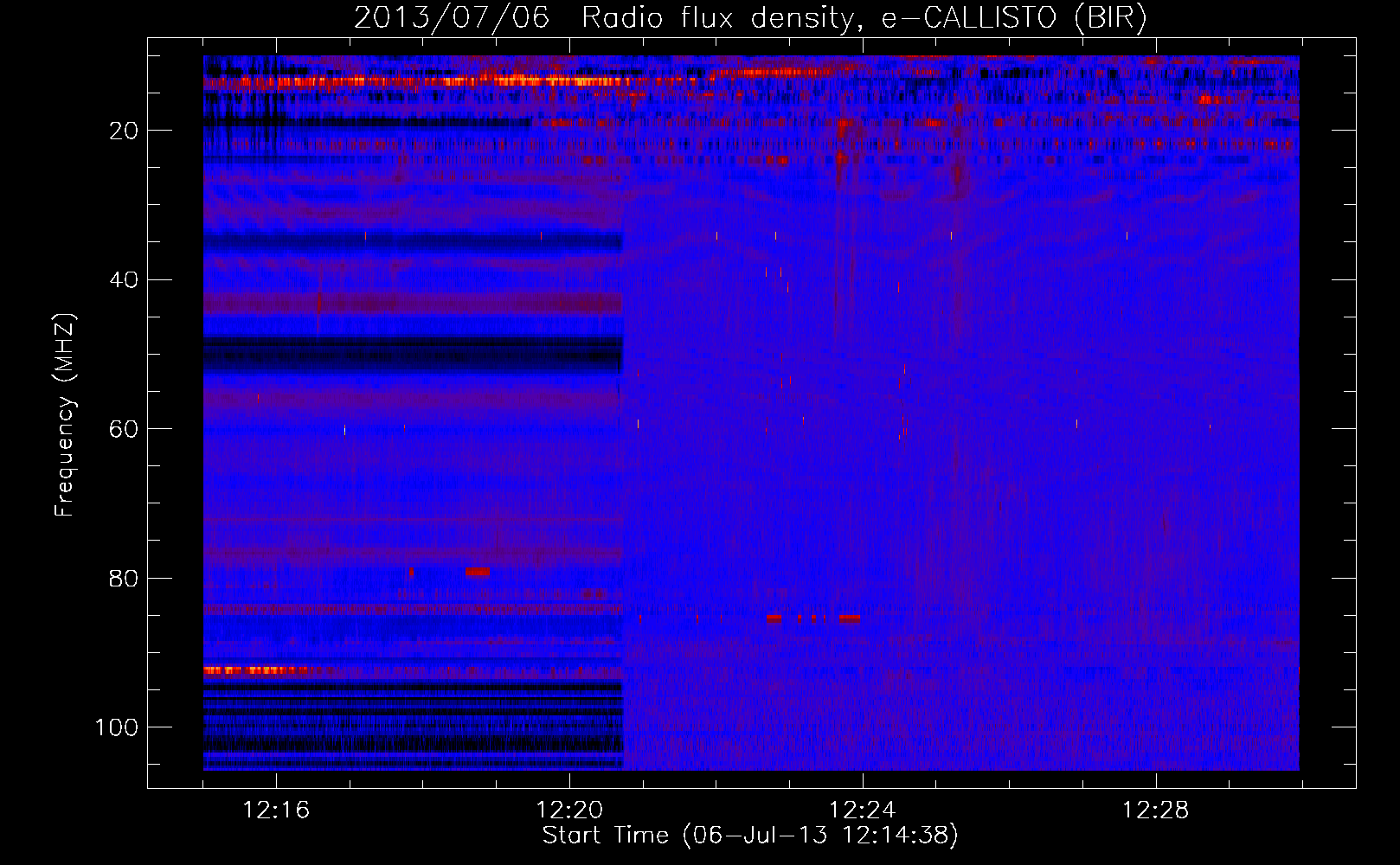Click the '12:28' time tick label
This screenshot has width=1400, height=865.
point(1156,811)
